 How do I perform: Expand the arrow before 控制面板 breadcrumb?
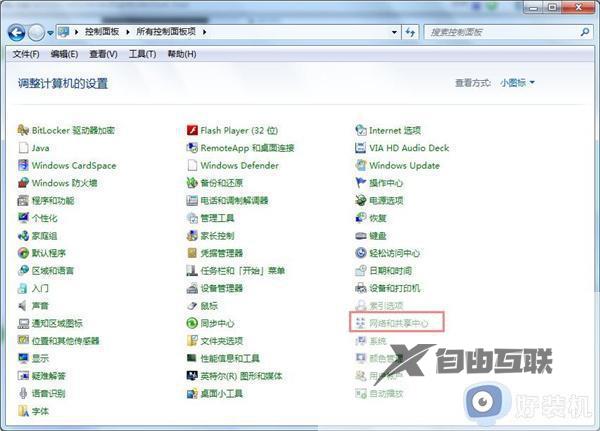[x=77, y=32]
